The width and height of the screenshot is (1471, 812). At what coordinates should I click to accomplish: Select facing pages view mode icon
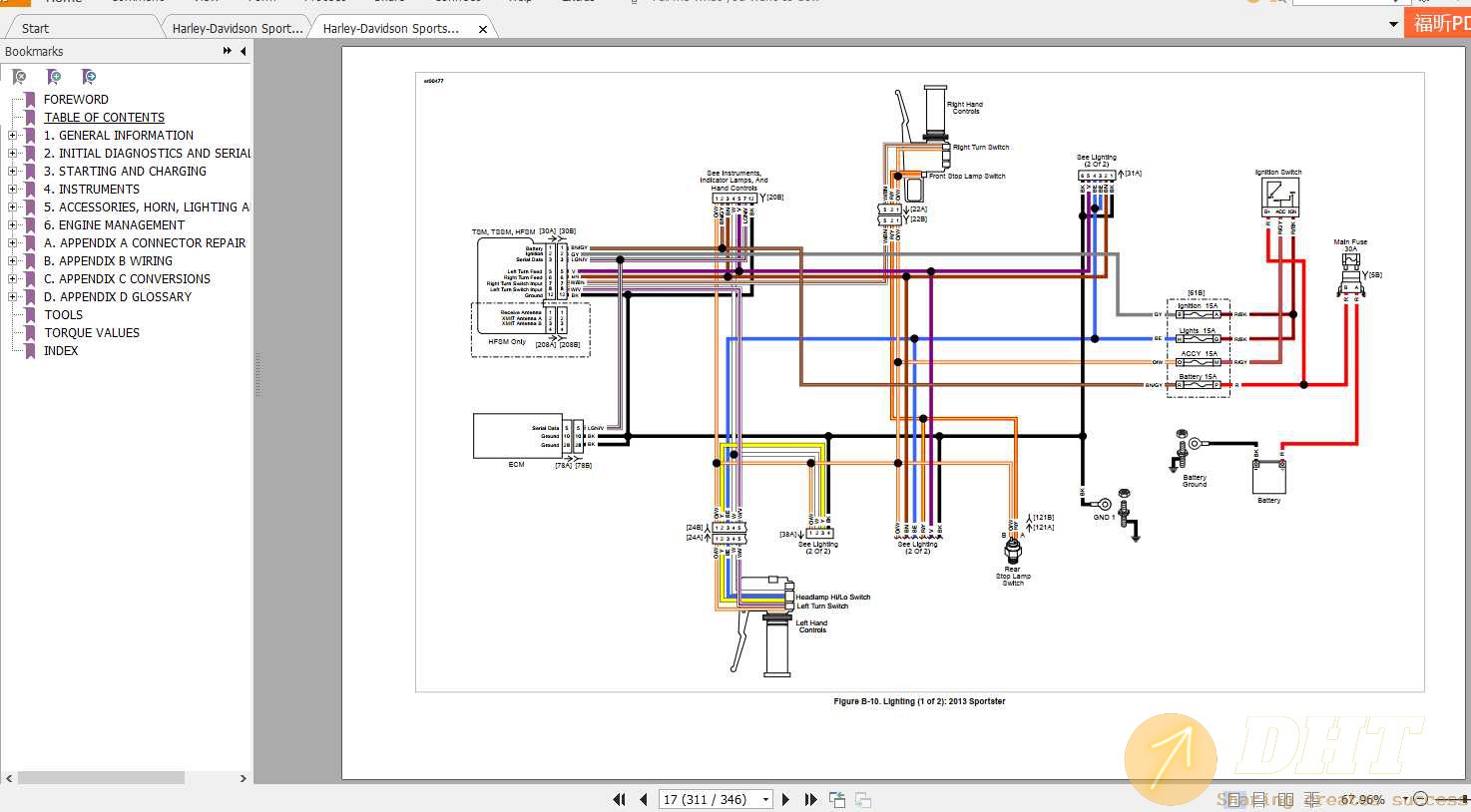pyautogui.click(x=1285, y=800)
